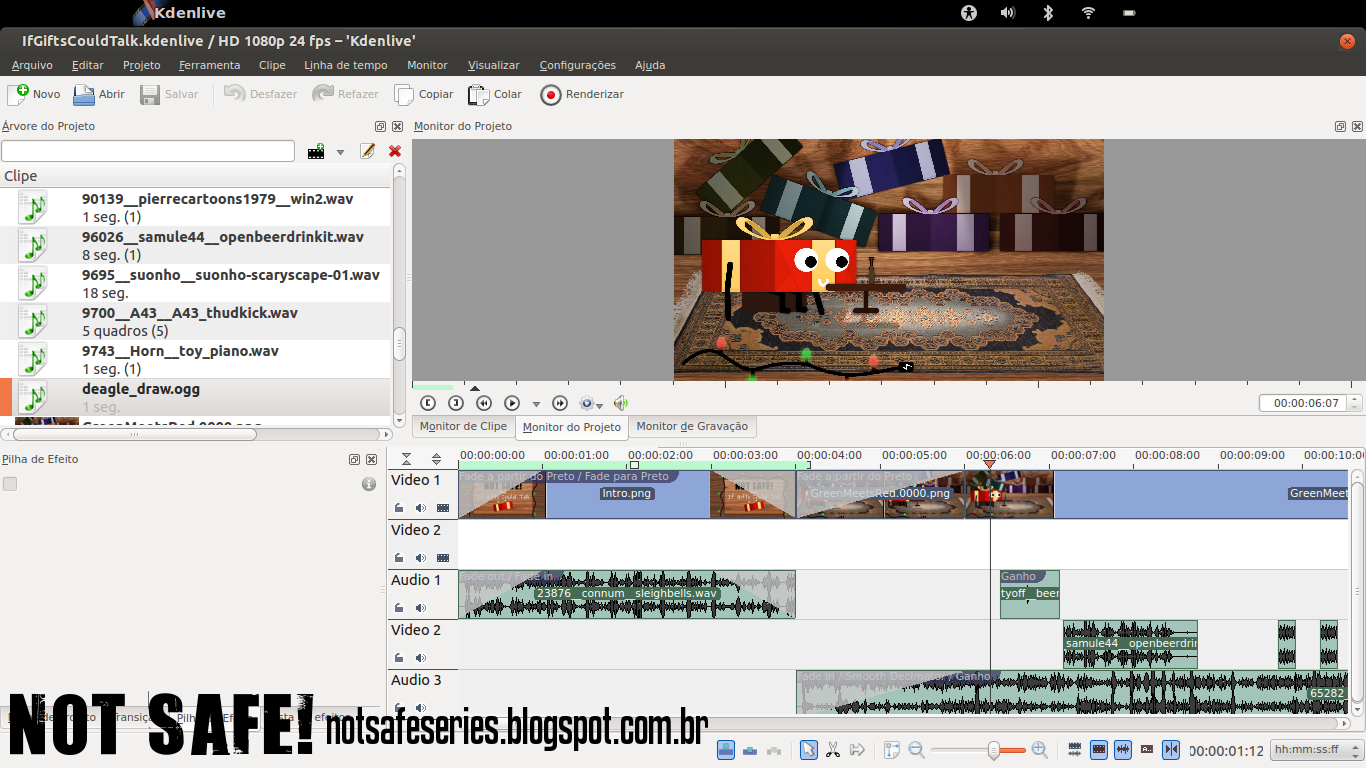
Task: Click the timeline zoom slider handle
Action: (994, 750)
